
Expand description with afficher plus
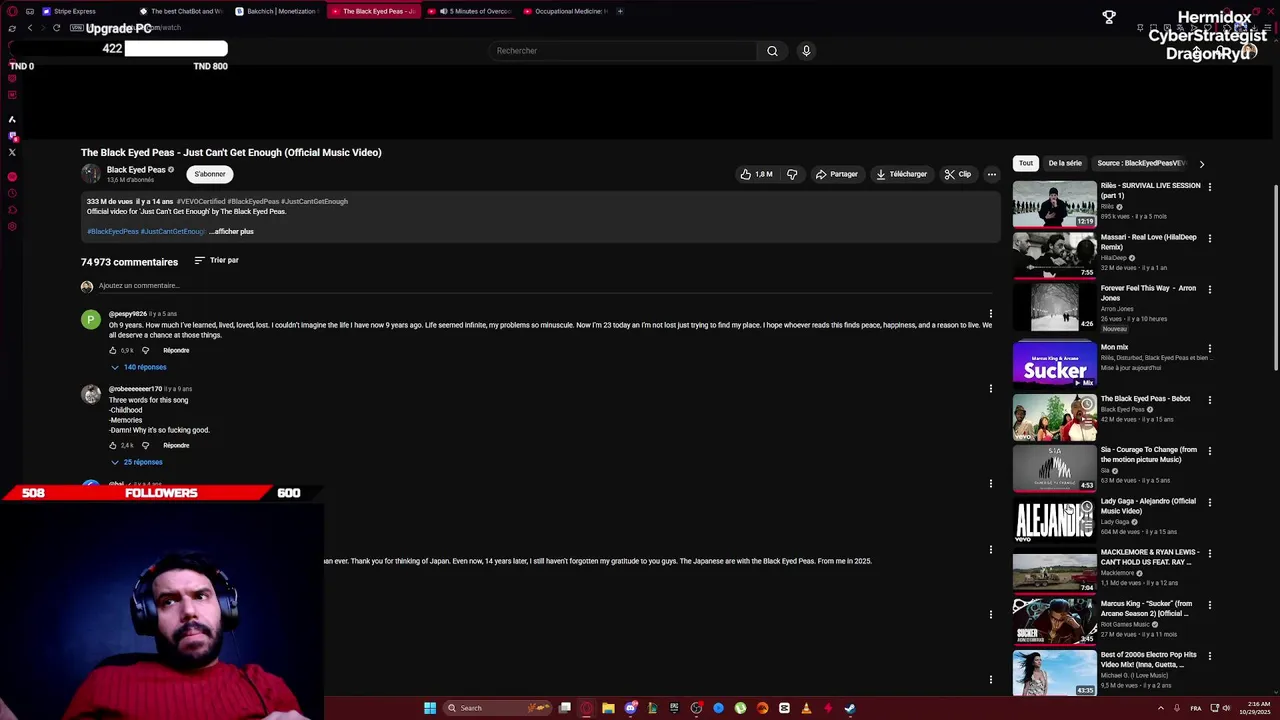pos(231,232)
